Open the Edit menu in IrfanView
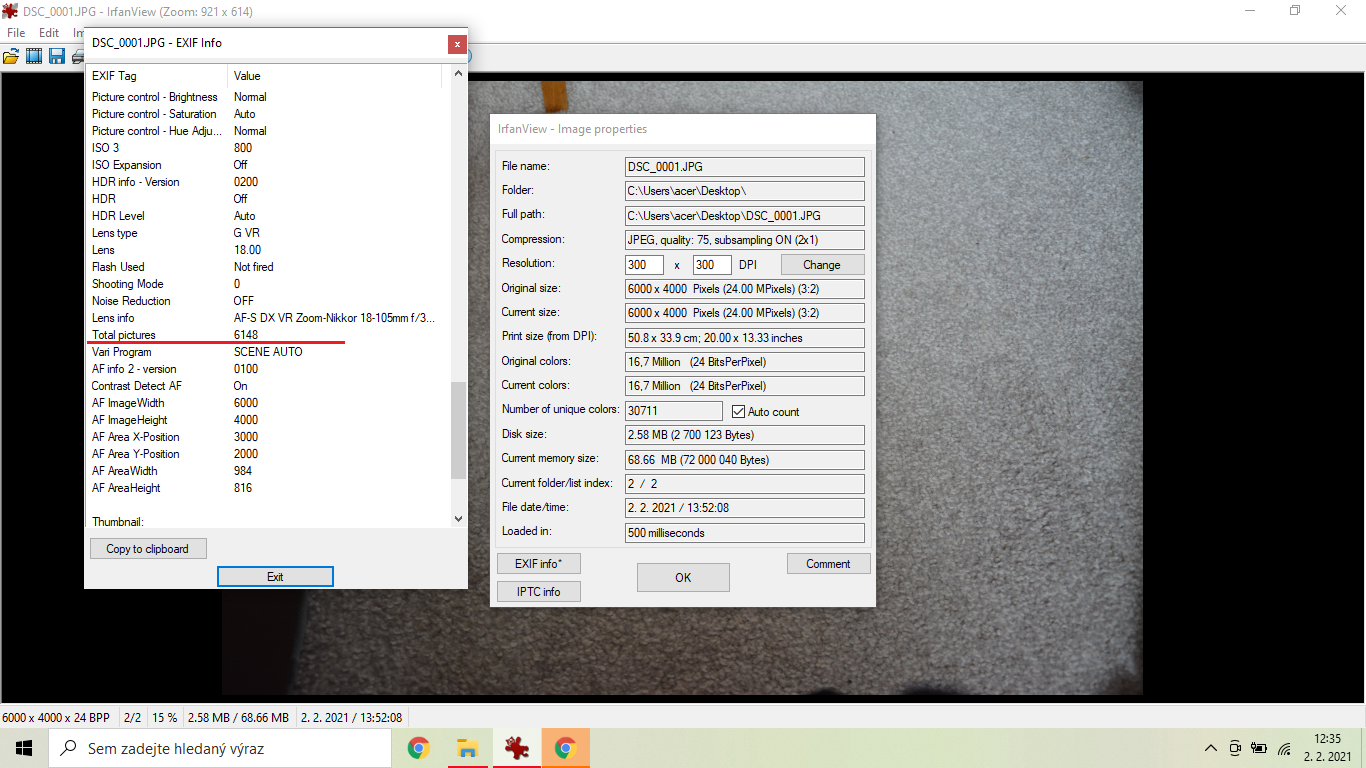 (49, 33)
